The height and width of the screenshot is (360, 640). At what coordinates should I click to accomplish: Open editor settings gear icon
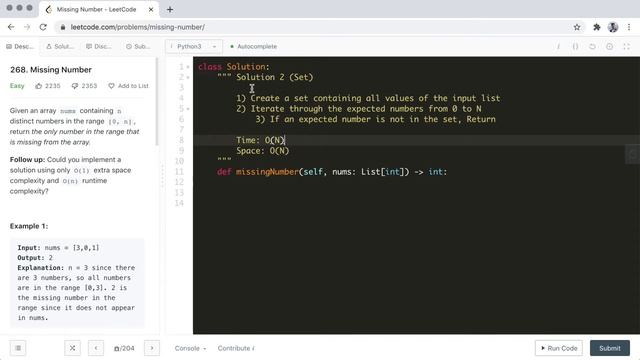[x=609, y=47]
